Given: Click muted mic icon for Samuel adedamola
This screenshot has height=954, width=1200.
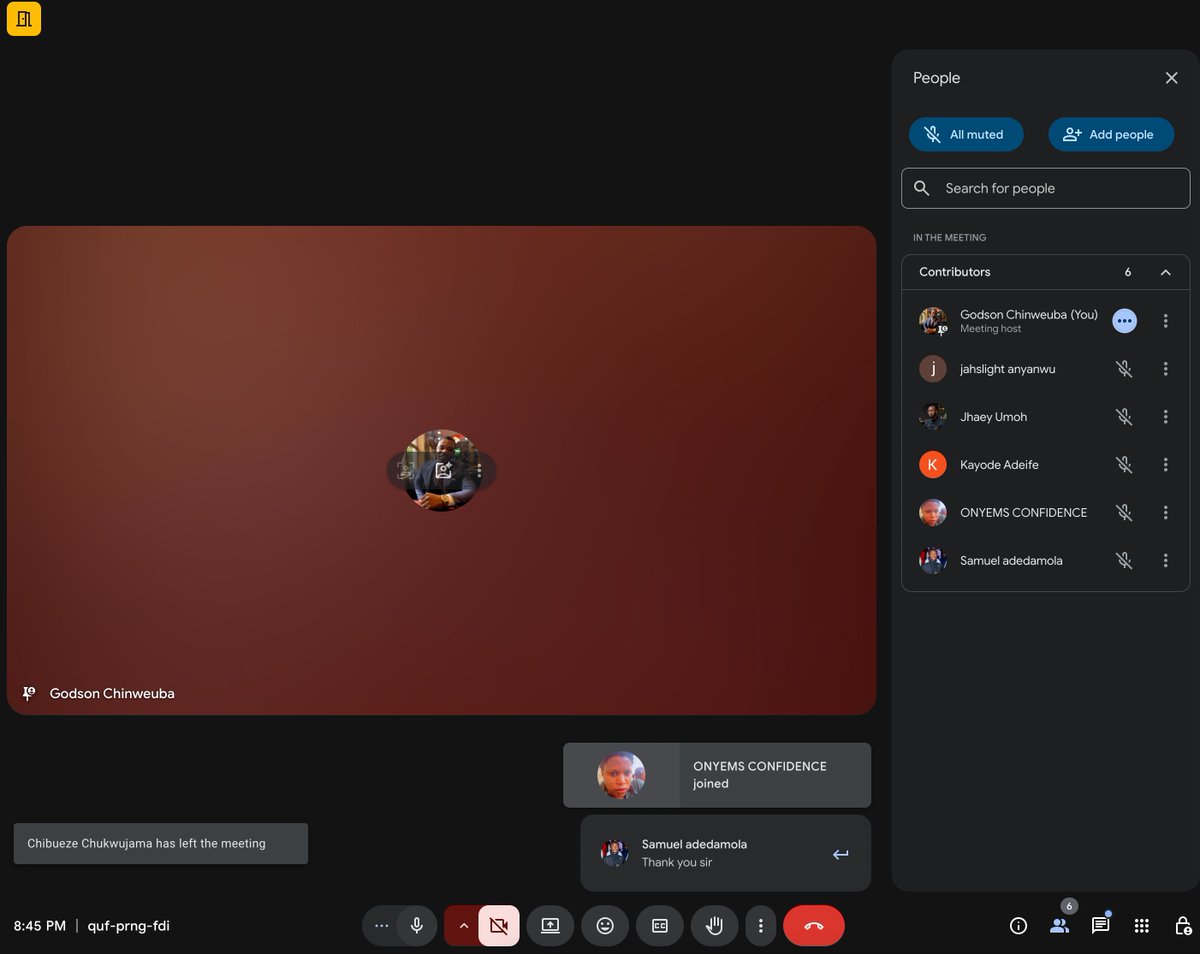Looking at the screenshot, I should click(x=1124, y=561).
